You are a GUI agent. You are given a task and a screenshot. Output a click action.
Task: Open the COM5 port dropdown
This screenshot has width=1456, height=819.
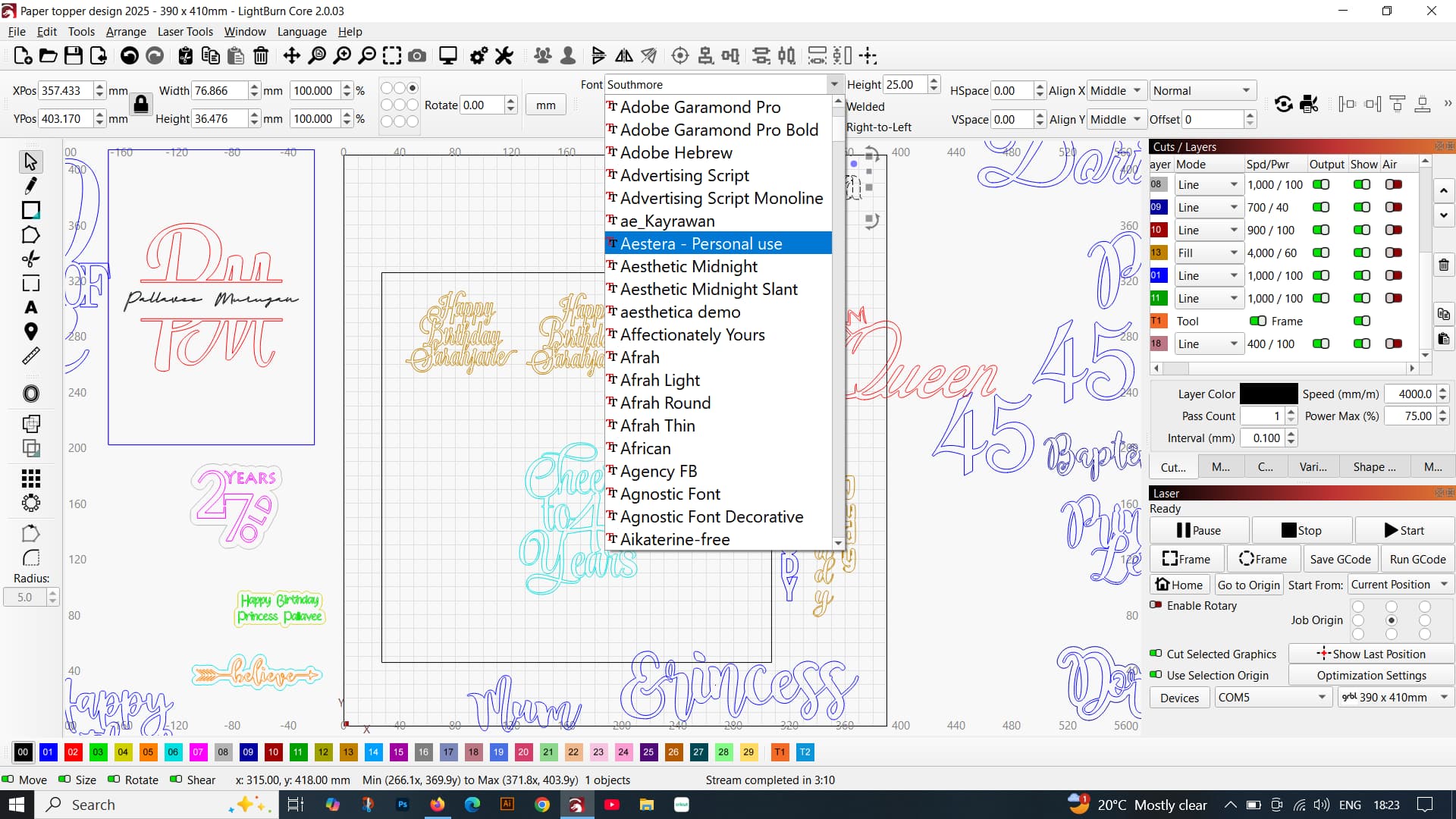pyautogui.click(x=1272, y=698)
